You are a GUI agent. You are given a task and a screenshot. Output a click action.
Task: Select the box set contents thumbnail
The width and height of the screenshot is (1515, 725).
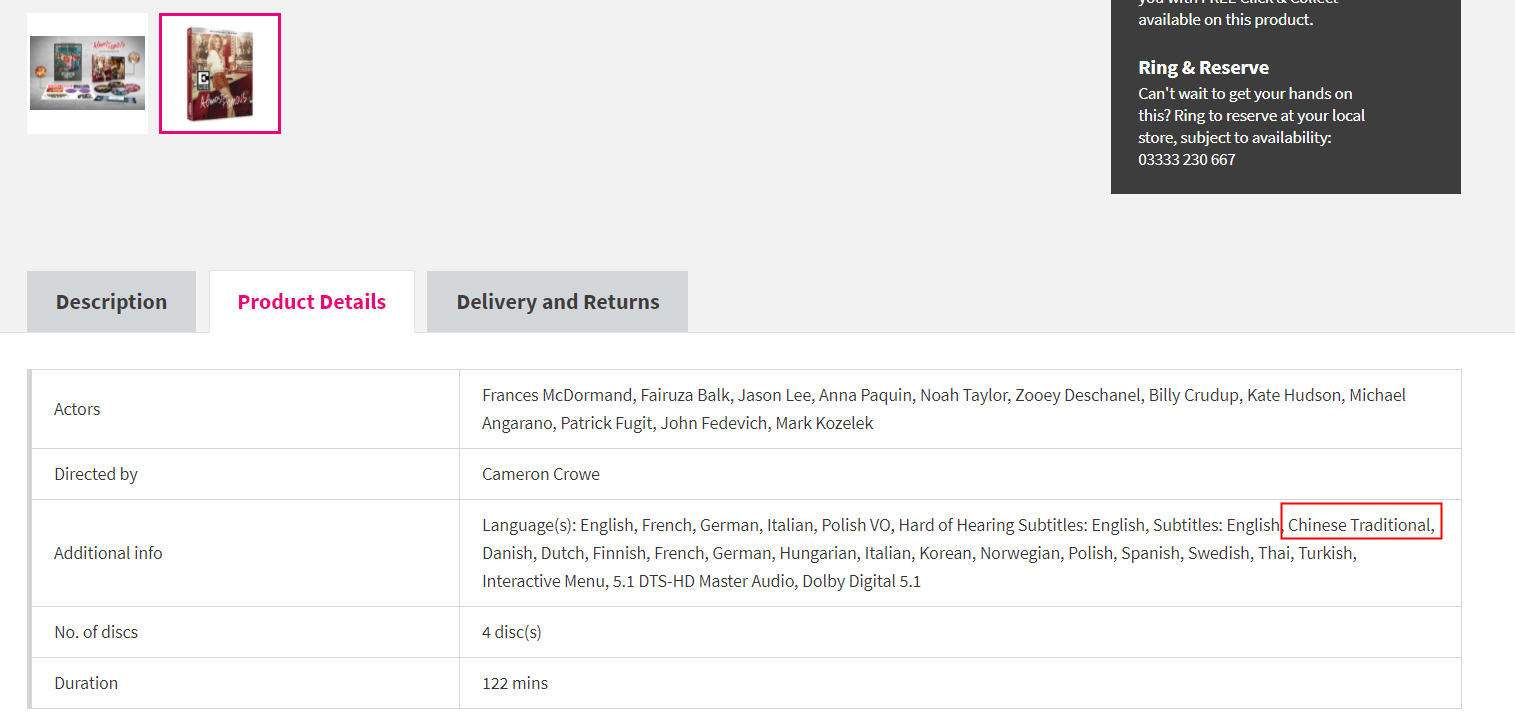(x=87, y=73)
